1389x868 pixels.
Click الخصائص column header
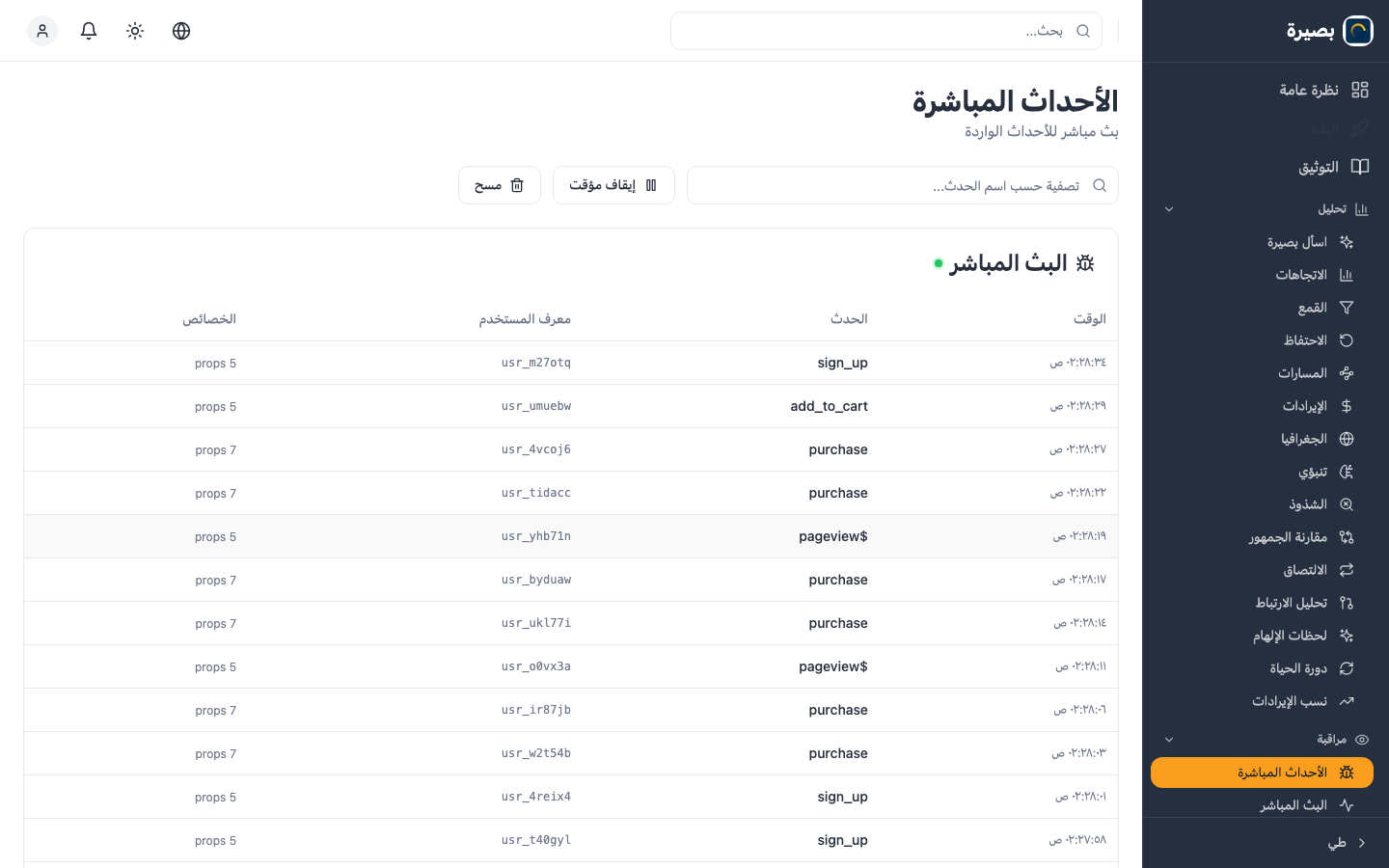[x=209, y=319]
